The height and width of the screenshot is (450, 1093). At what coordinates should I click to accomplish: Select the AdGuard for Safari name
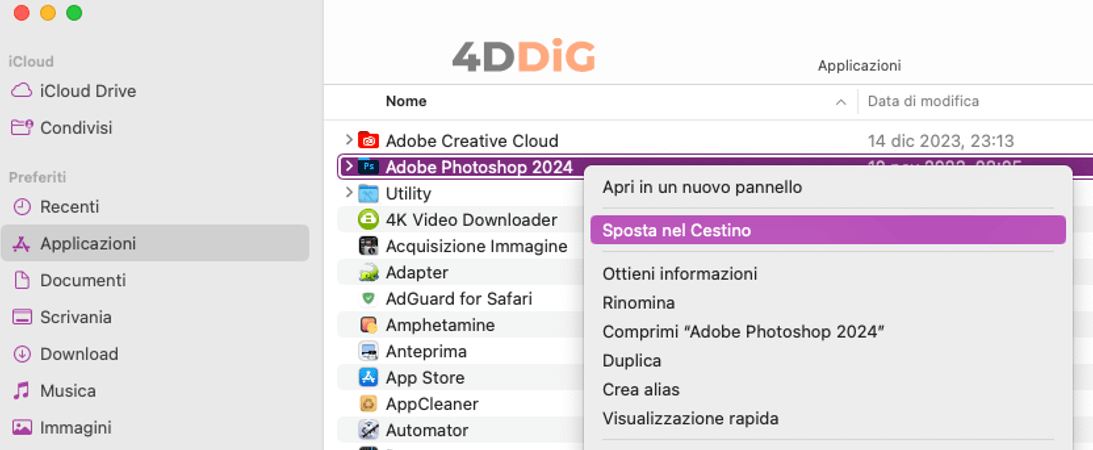tap(459, 299)
